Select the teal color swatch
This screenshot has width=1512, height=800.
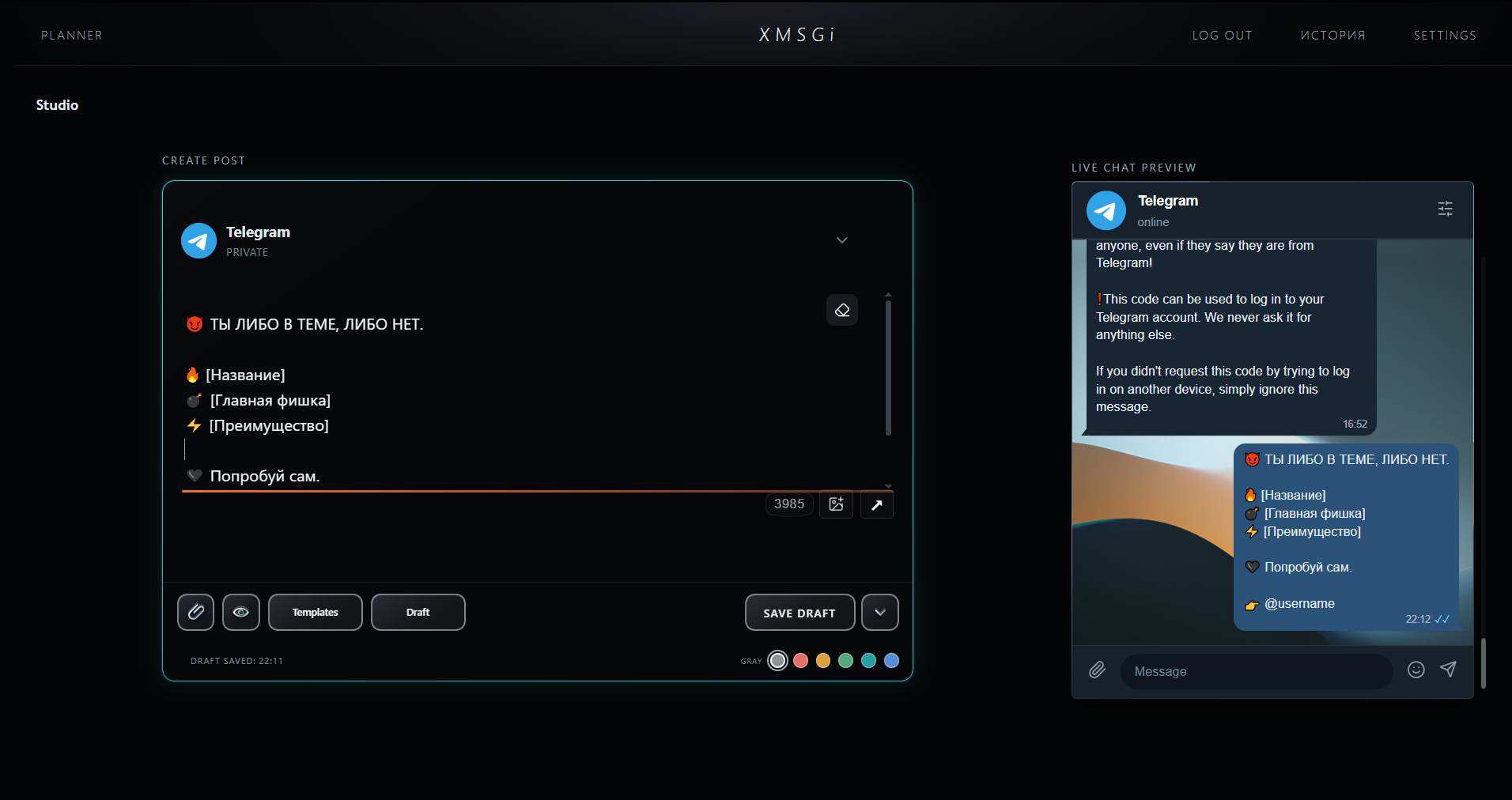point(868,661)
